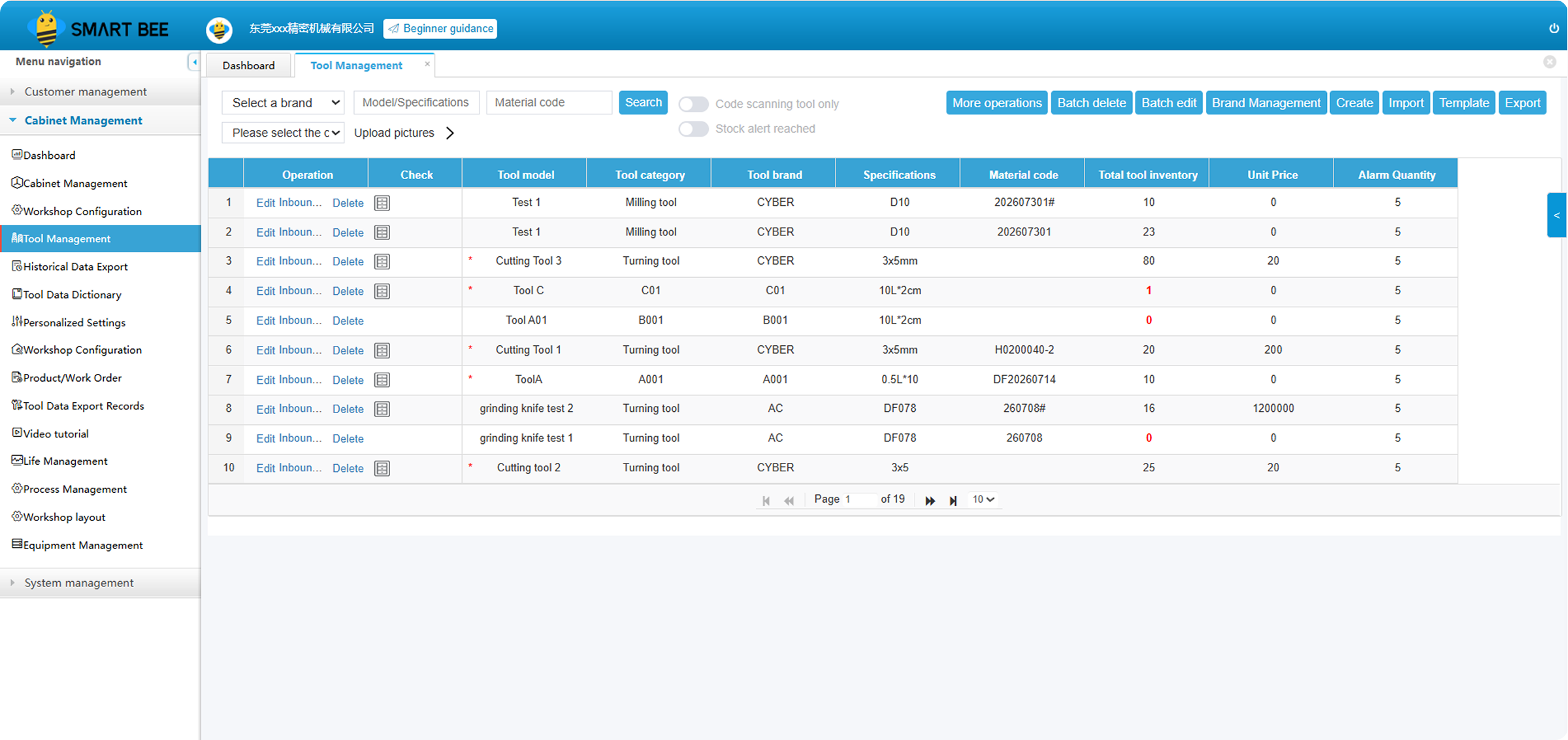
Task: Sort by Total tool inventory column header
Action: point(1147,175)
